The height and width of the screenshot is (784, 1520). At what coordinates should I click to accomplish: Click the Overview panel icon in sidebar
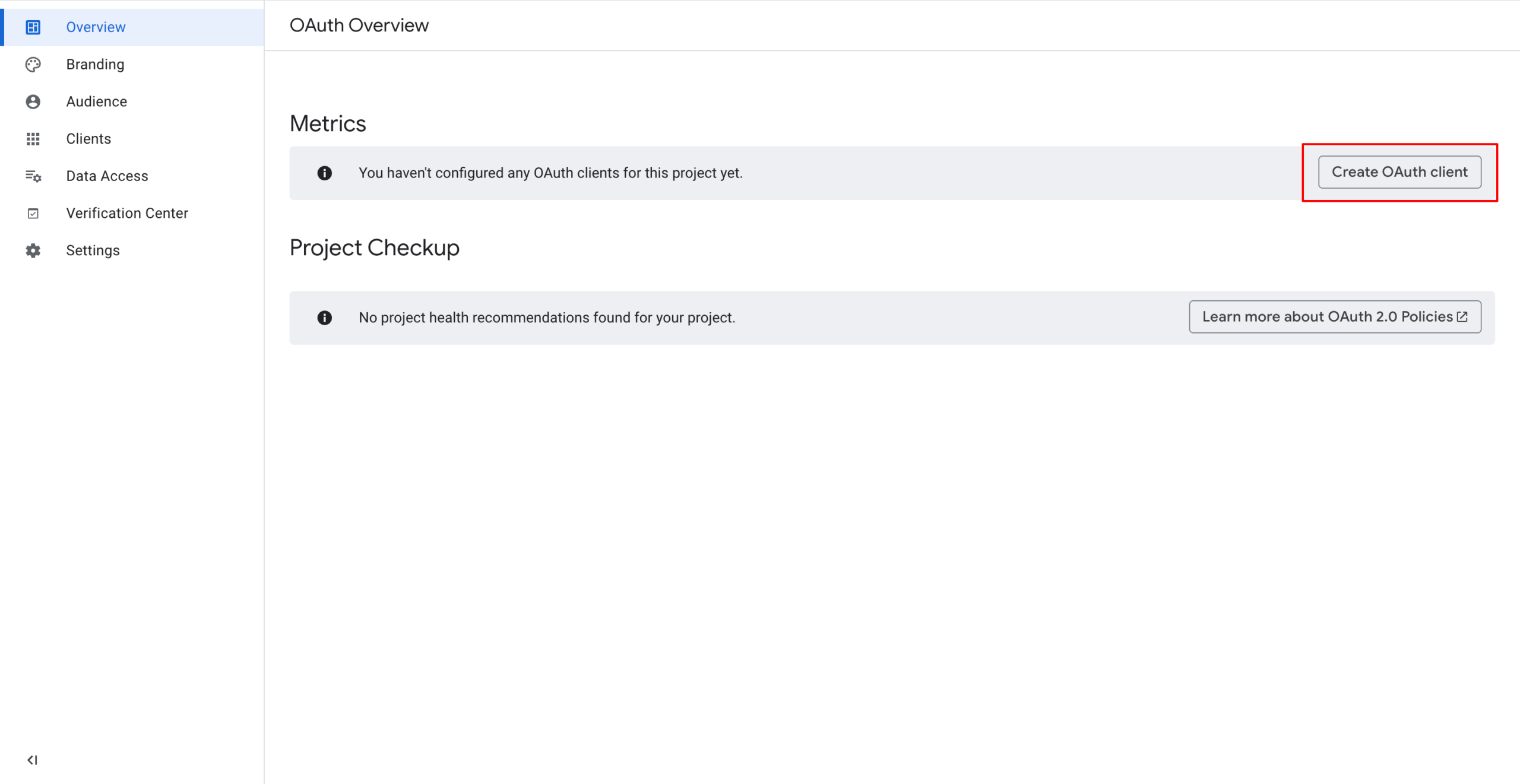[x=33, y=27]
